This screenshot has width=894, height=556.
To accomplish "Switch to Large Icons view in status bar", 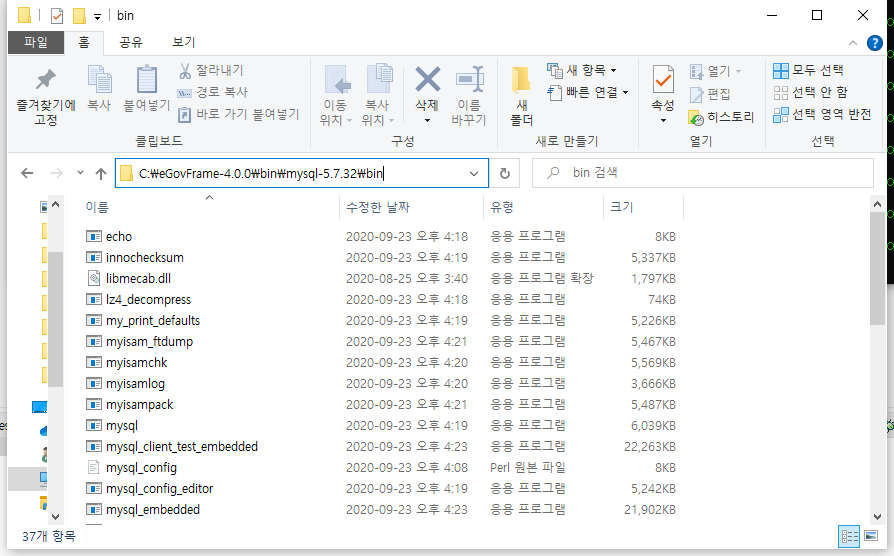I will (x=871, y=536).
